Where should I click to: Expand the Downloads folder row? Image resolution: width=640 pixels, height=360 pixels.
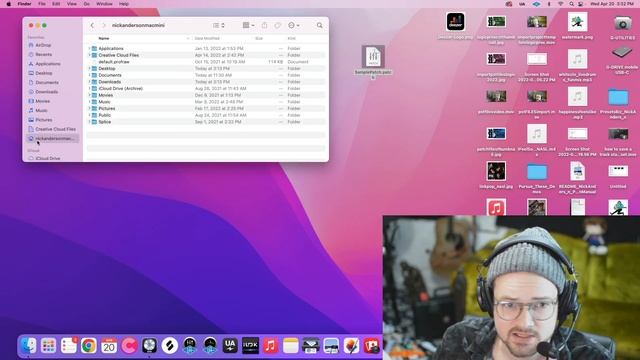89,82
